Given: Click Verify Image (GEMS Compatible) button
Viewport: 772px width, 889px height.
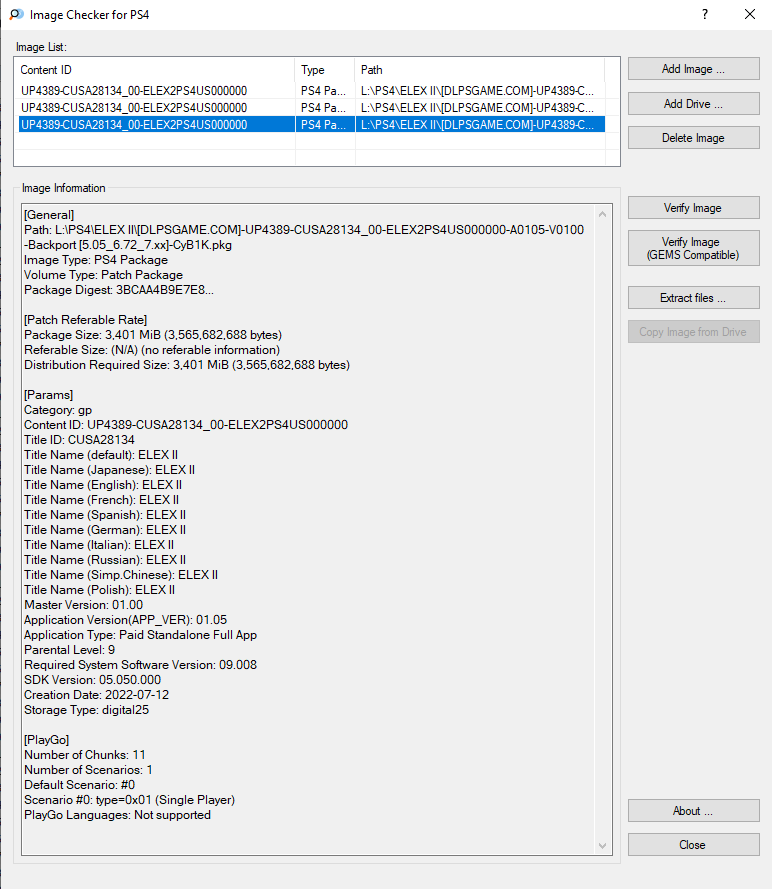Looking at the screenshot, I should coord(693,248).
